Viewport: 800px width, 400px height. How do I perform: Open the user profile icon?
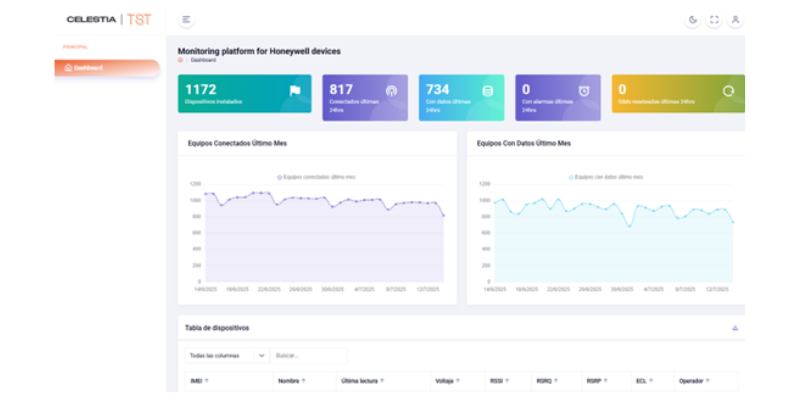point(735,19)
